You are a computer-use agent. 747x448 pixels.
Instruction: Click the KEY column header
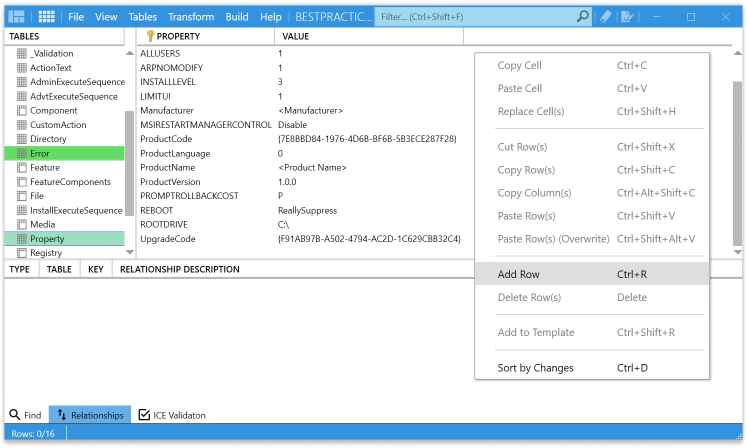[x=96, y=269]
